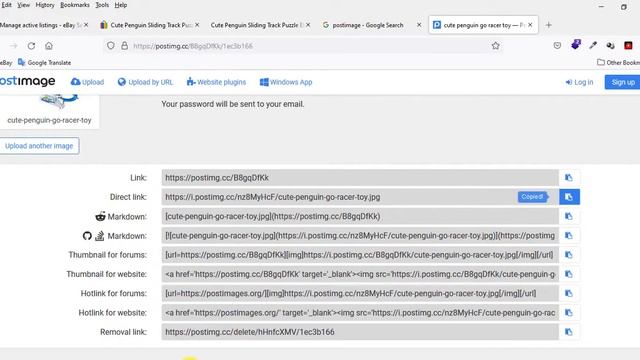Image resolution: width=640 pixels, height=360 pixels.
Task: Copy Thumbnail for website code
Action: coord(569,274)
